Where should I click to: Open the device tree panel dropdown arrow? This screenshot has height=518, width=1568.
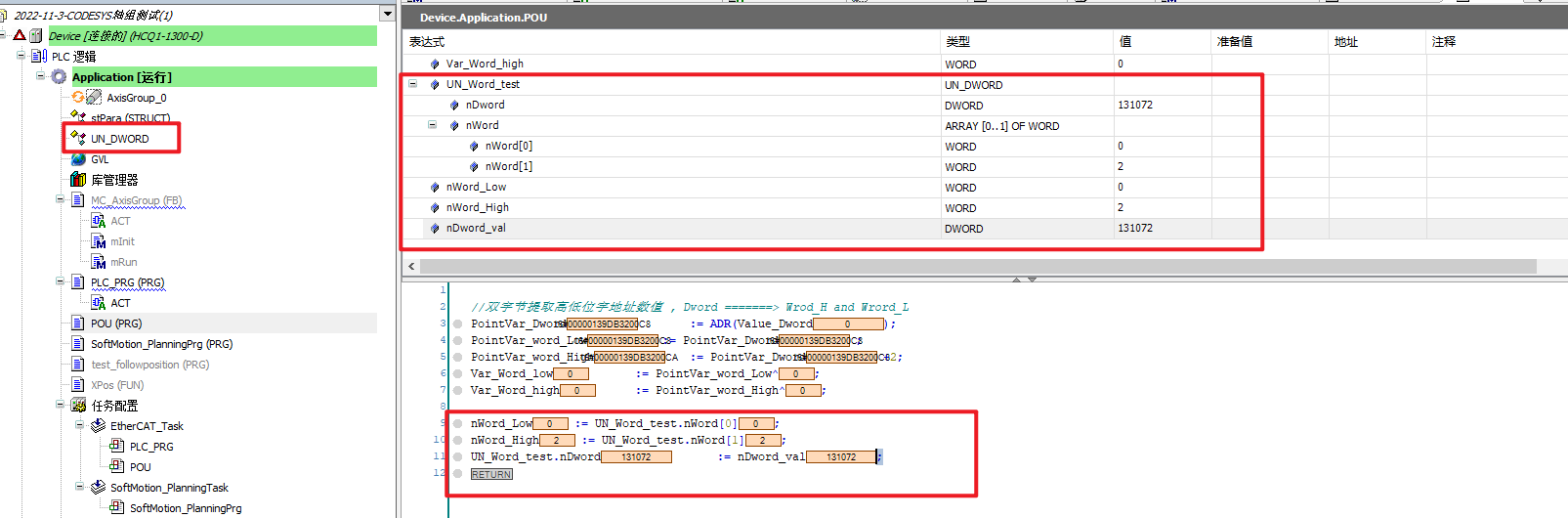click(x=388, y=14)
